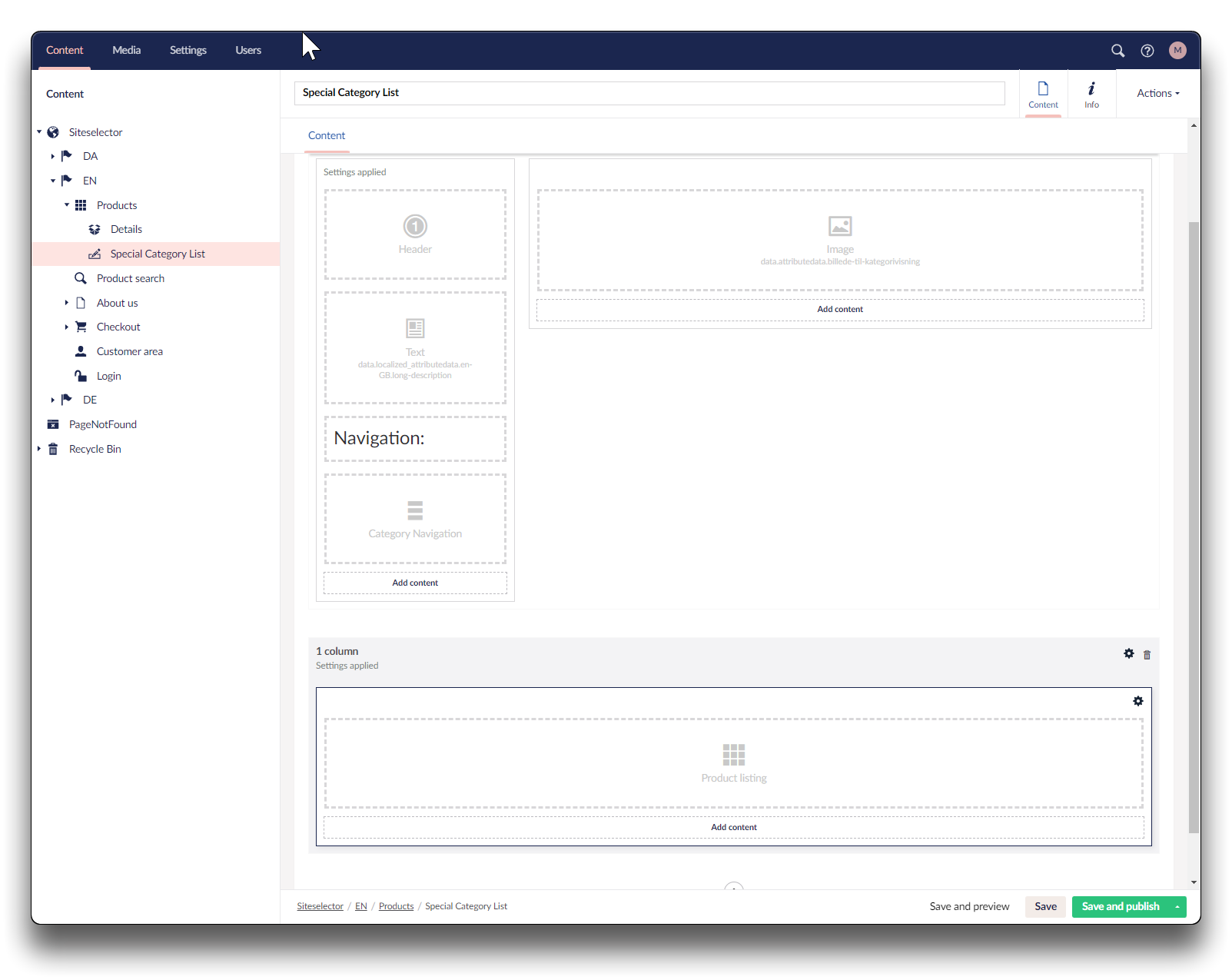Open the help question mark icon
The height and width of the screenshot is (980, 1232).
click(1147, 51)
